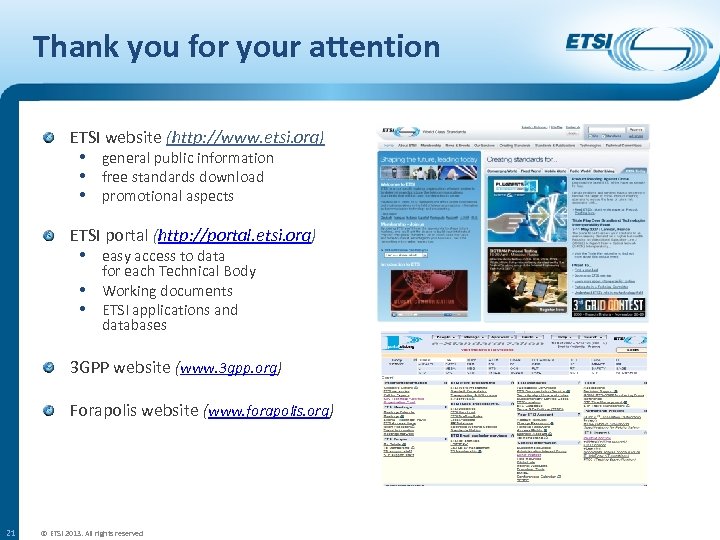This screenshot has width=720, height=540.
Task: Click the 'Forapolis website' heading text
Action: (134, 410)
